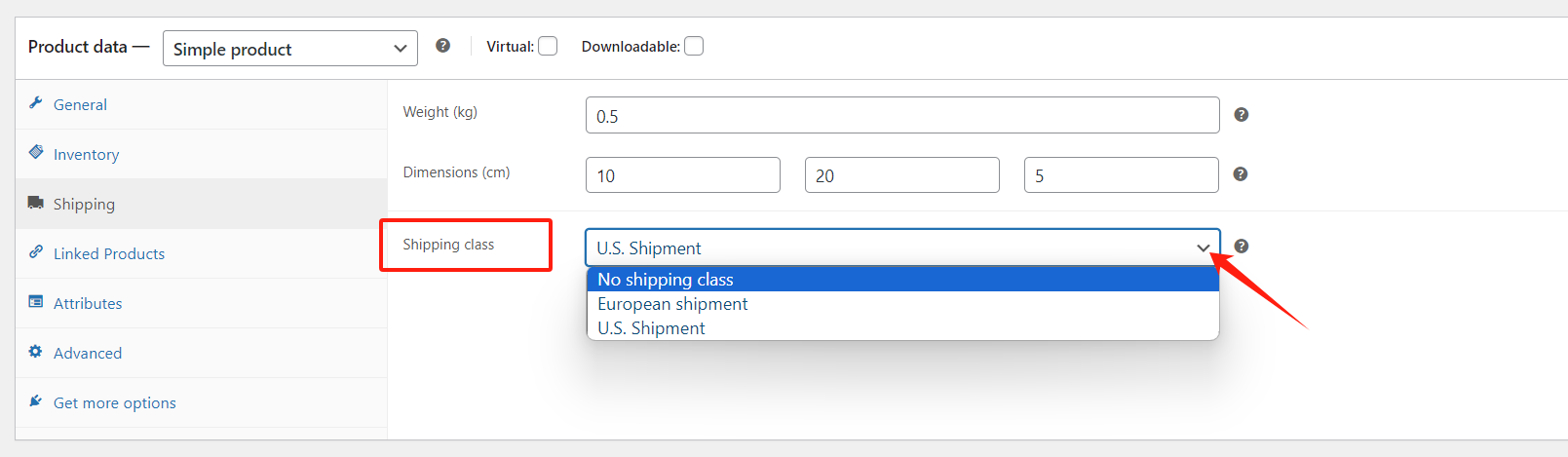Click the Get more options plug icon
The image size is (1568, 457).
tap(36, 401)
